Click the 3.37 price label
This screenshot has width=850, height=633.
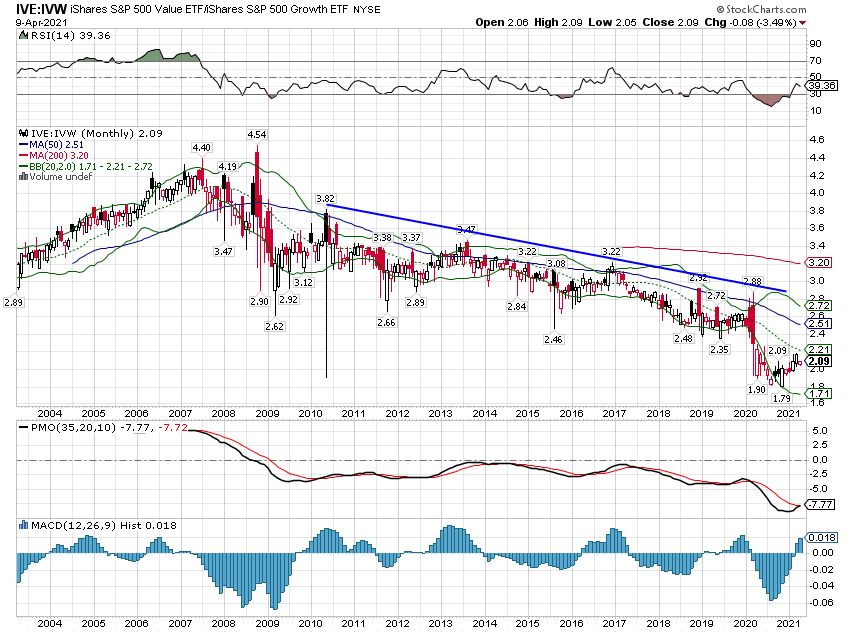[x=411, y=237]
